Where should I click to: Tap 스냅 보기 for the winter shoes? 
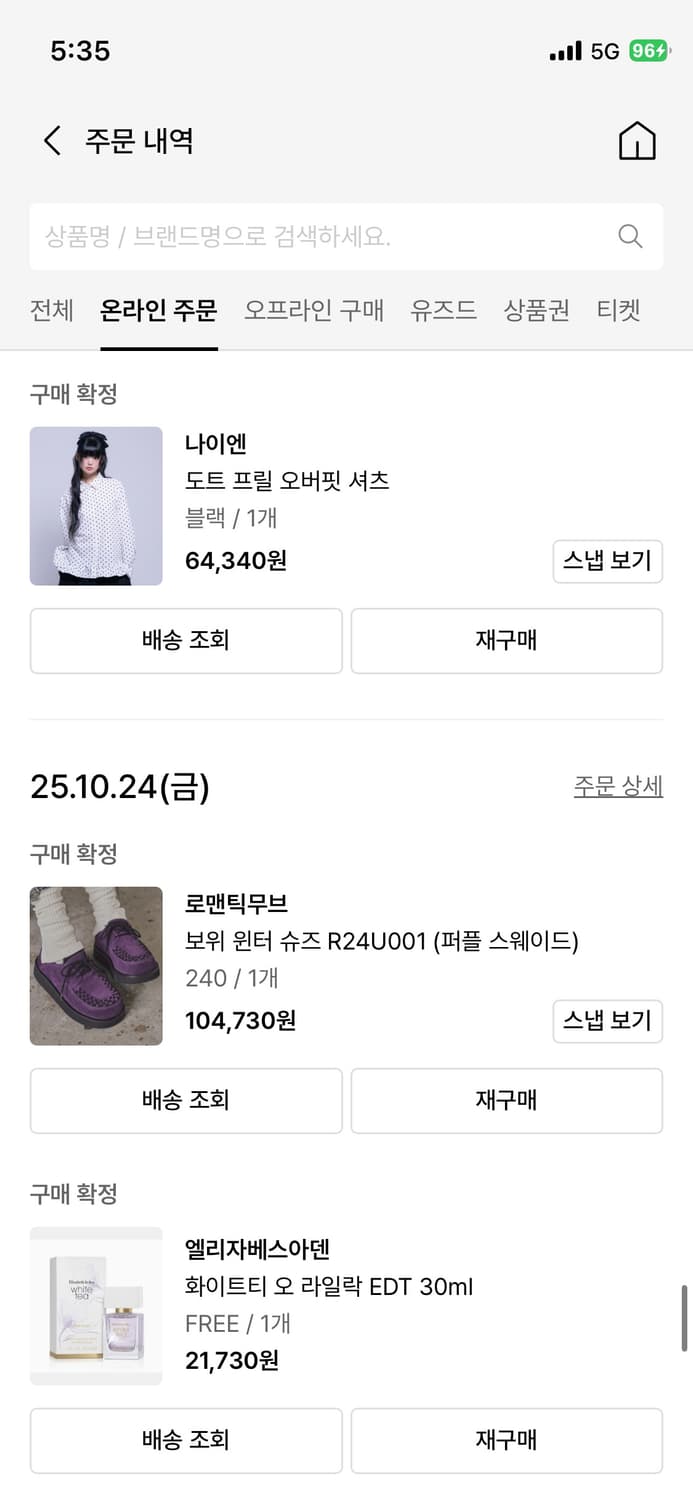point(607,1021)
